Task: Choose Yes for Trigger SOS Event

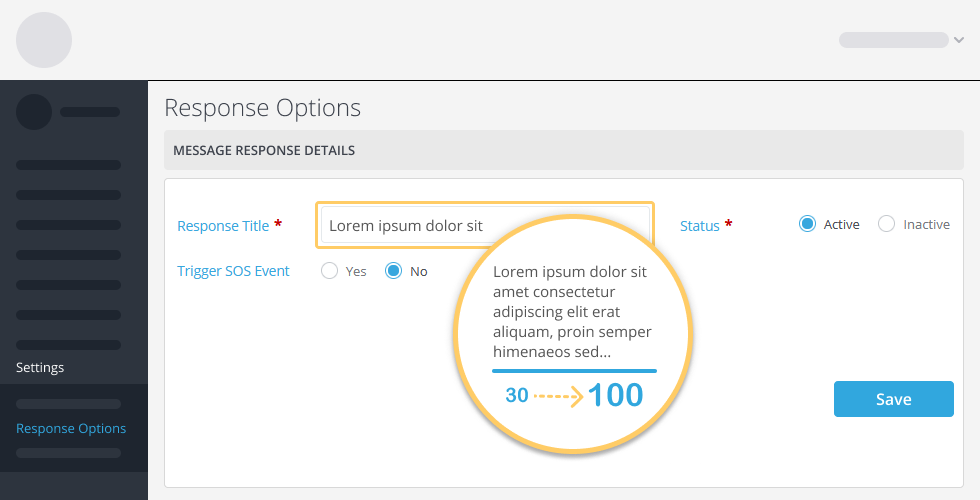Action: (329, 271)
